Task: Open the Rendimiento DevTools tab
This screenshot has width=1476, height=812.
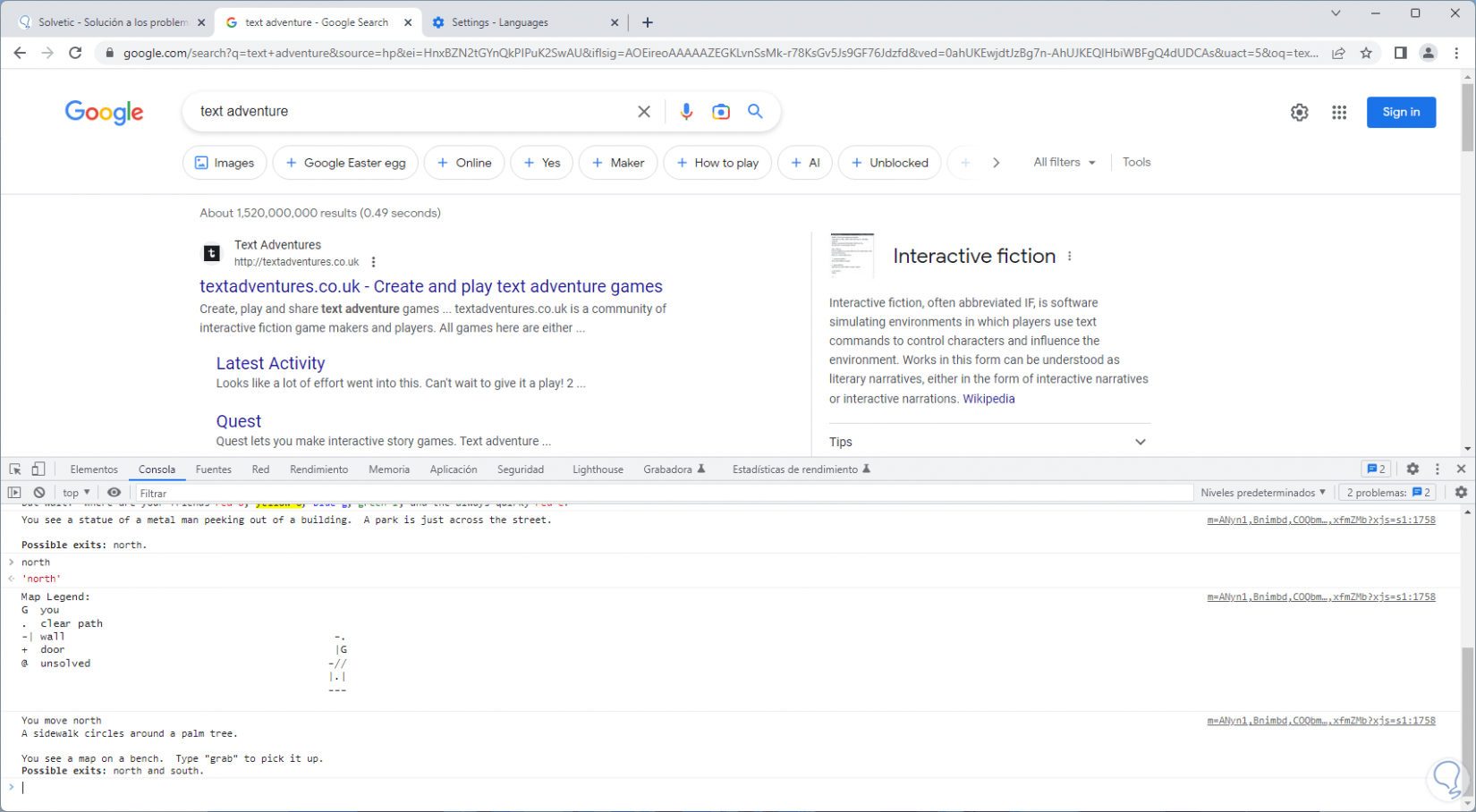Action: (319, 469)
